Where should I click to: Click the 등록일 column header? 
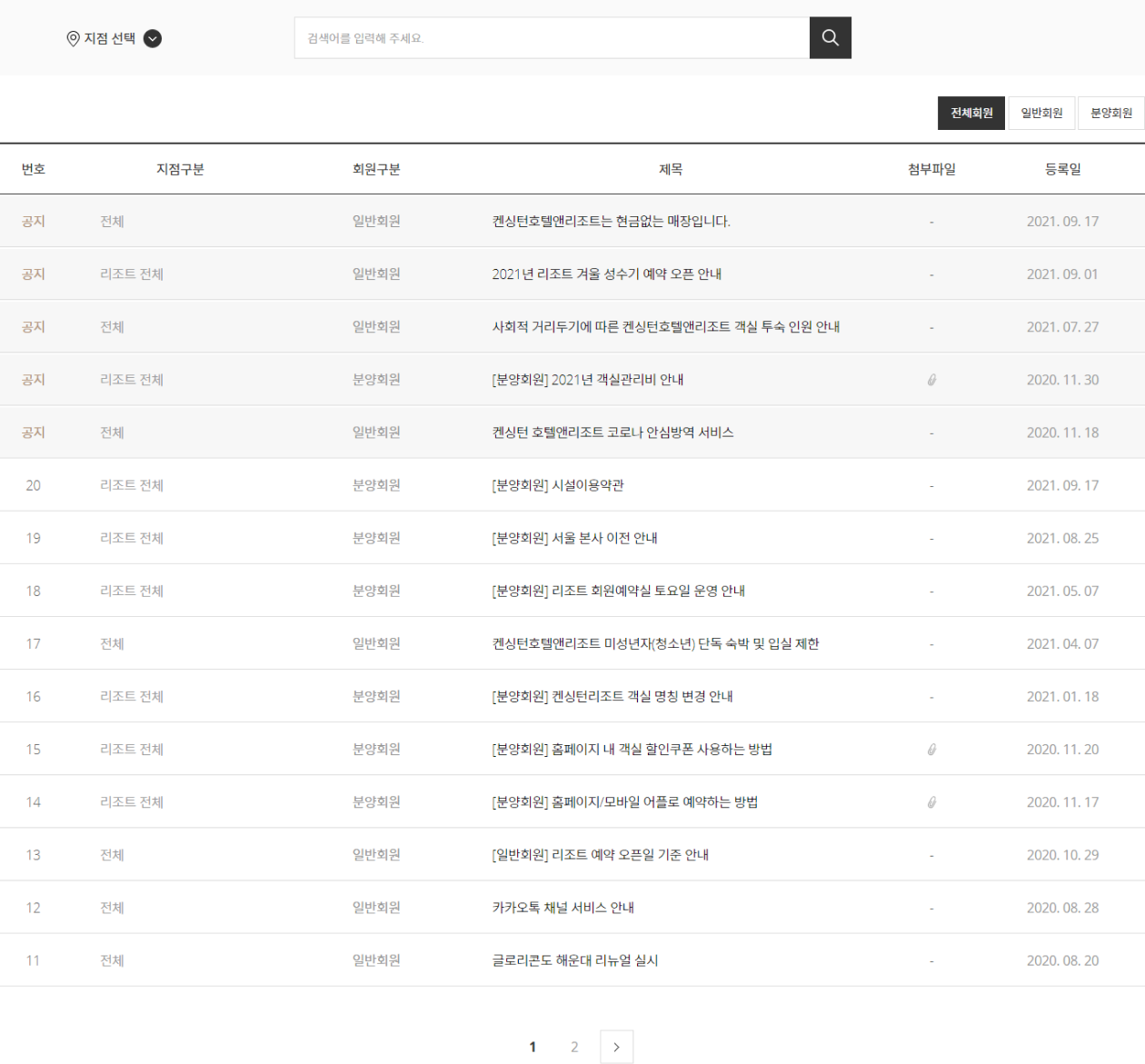1062,169
